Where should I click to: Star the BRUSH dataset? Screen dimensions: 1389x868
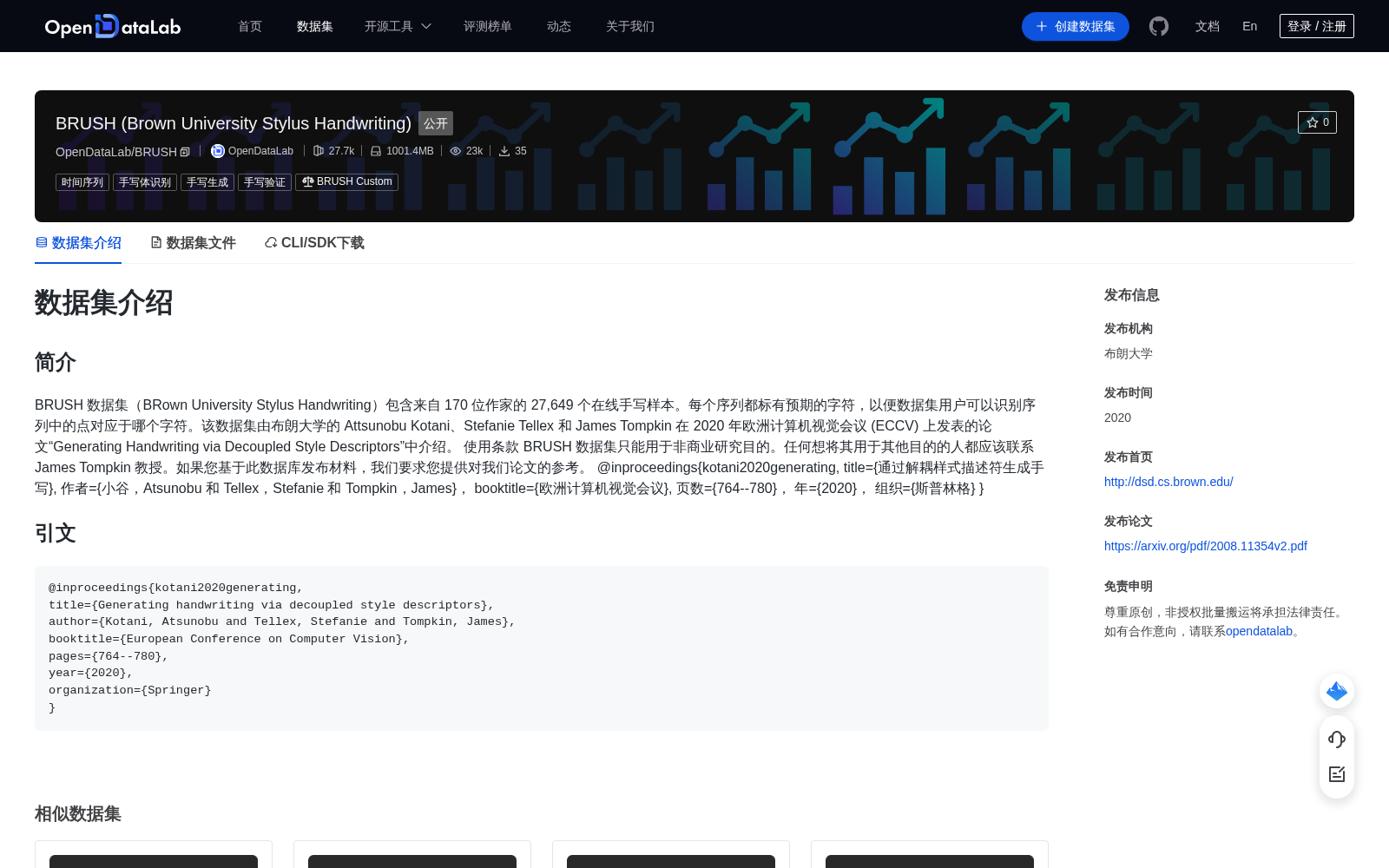tap(1317, 122)
